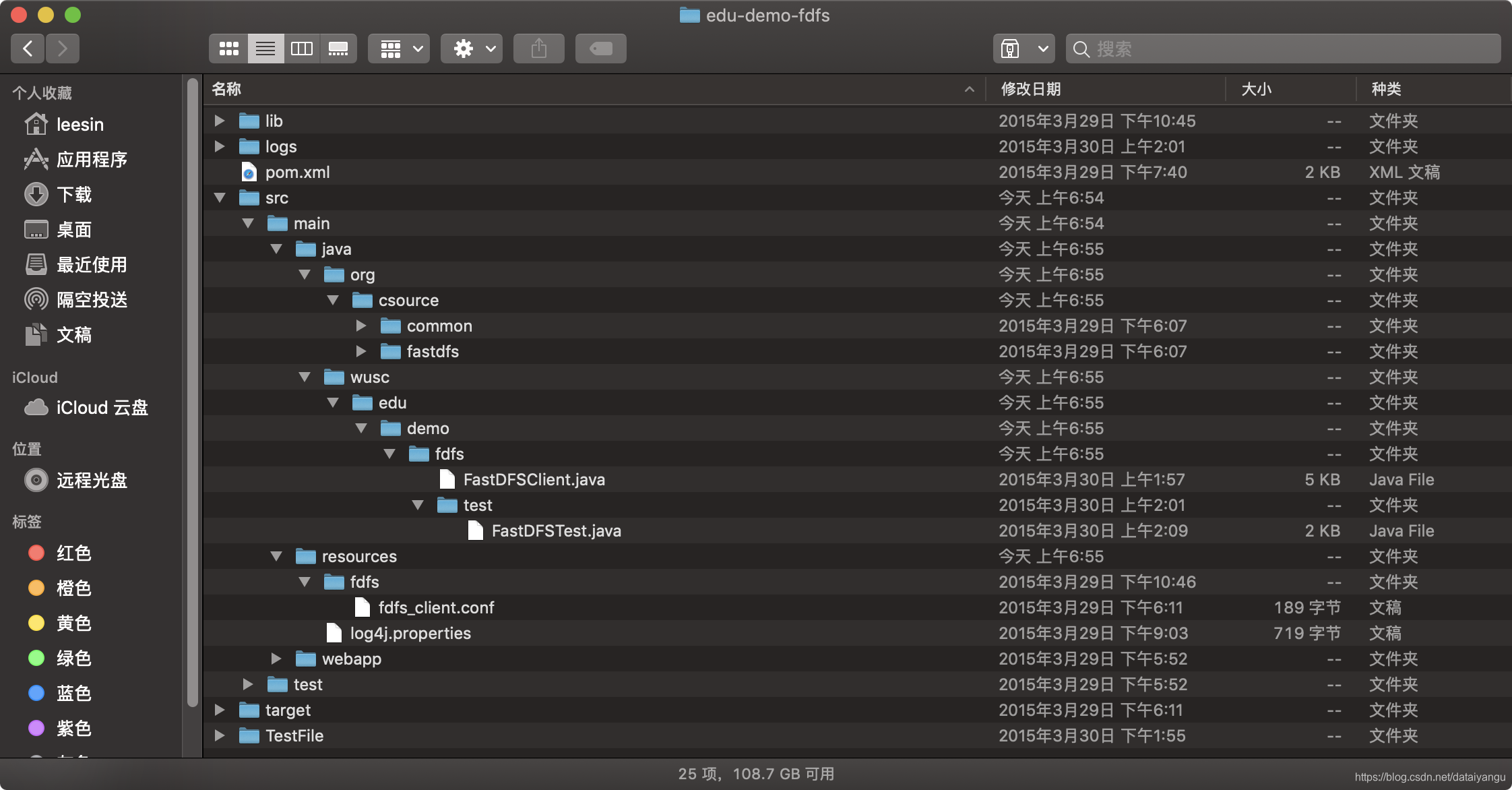Select the FastDFSClient.java file
Screen dimensions: 1512x790
point(534,479)
